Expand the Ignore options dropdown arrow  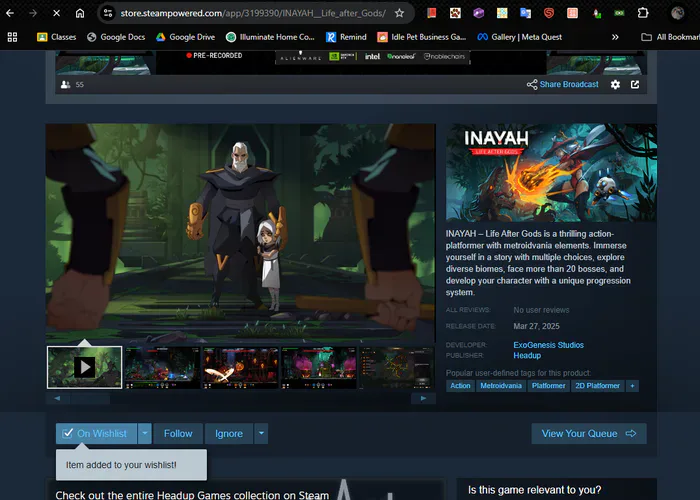pos(261,433)
